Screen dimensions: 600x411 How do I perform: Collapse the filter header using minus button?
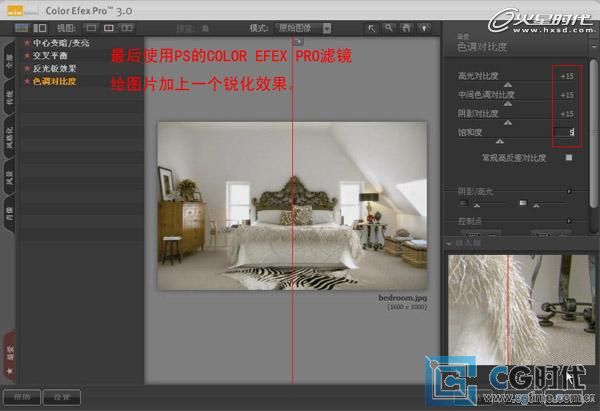coord(593,46)
